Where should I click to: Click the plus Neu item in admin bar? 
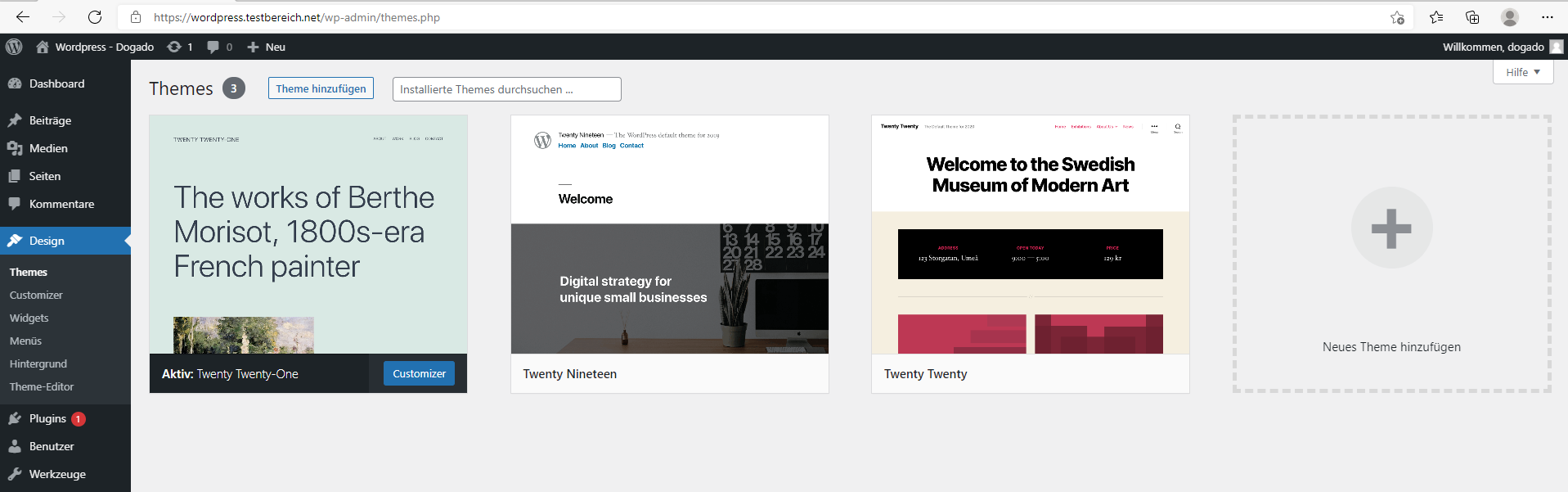266,47
